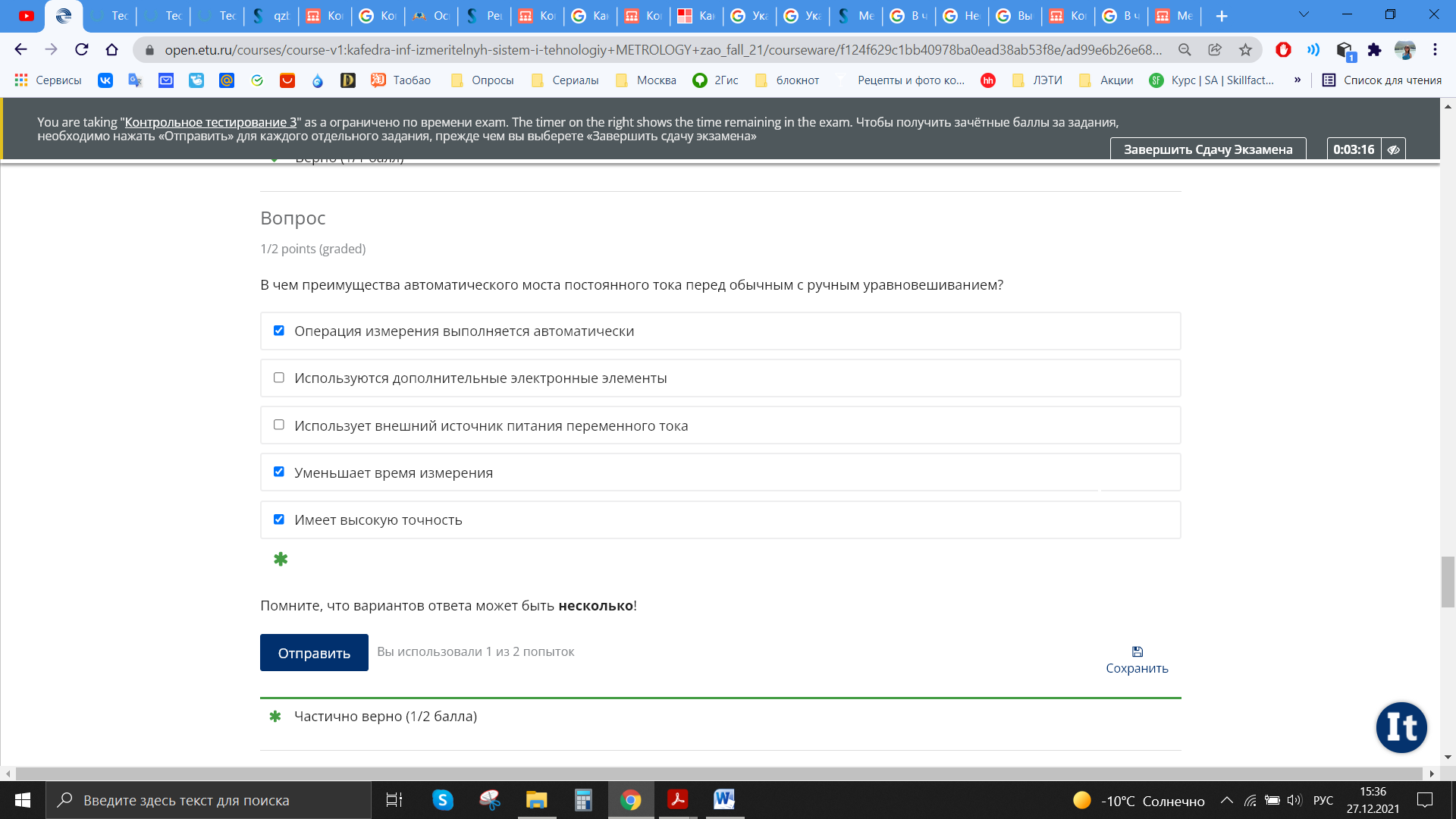The width and height of the screenshot is (1456, 819).
Task: Open the Контрольное тестирование 3 link
Action: click(x=211, y=122)
